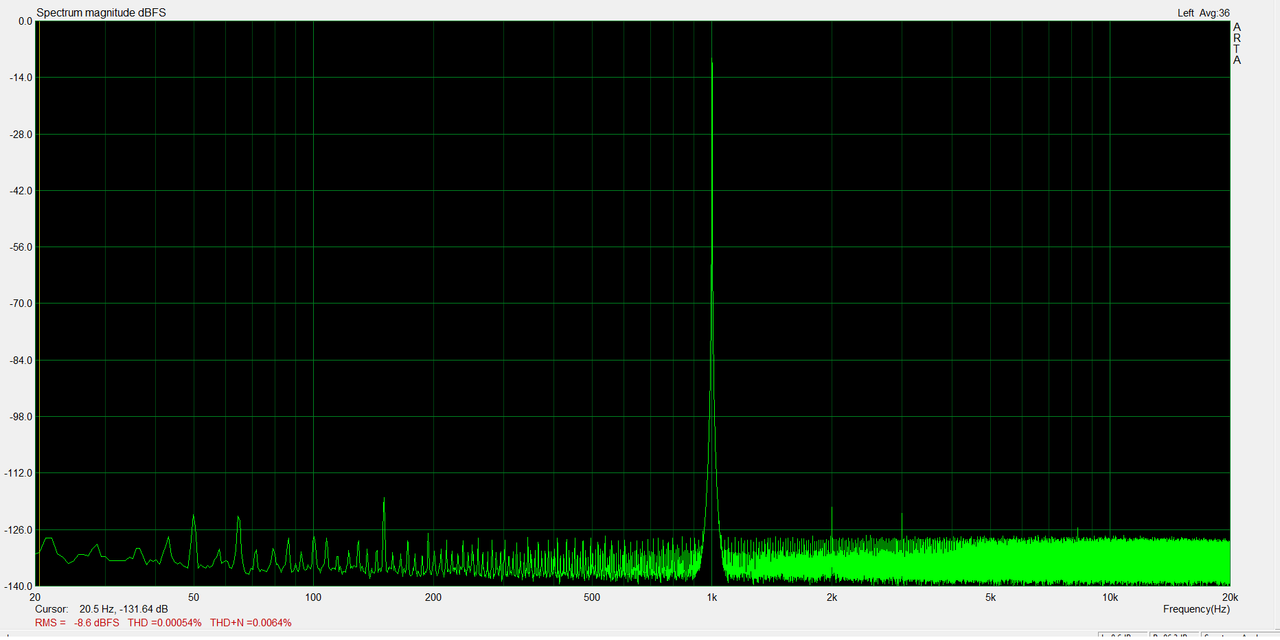Click the '1k' frequency axis label
The height and width of the screenshot is (640, 1280).
(x=711, y=597)
